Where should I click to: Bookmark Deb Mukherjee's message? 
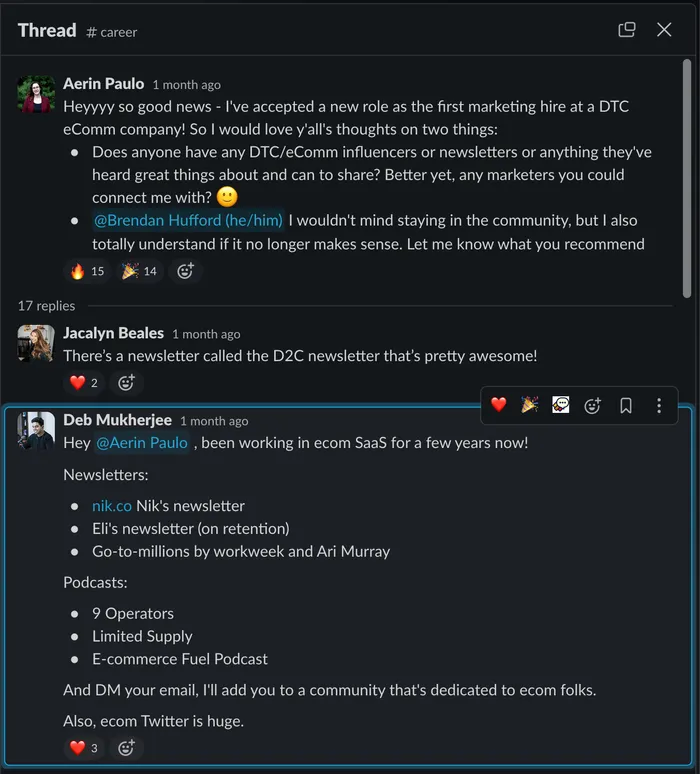coord(625,405)
